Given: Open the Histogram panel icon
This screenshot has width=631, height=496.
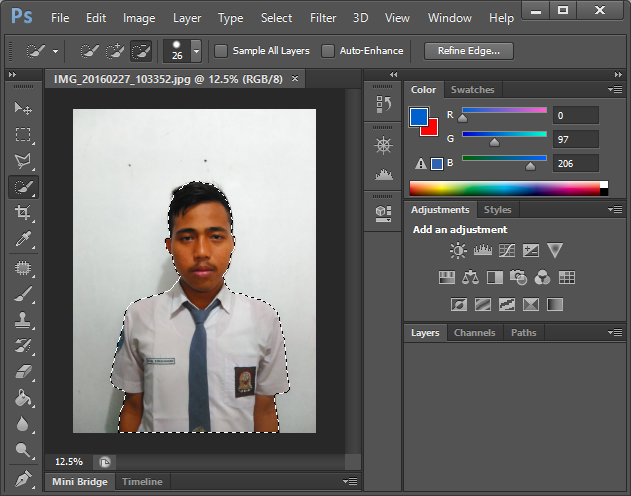Looking at the screenshot, I should (384, 174).
